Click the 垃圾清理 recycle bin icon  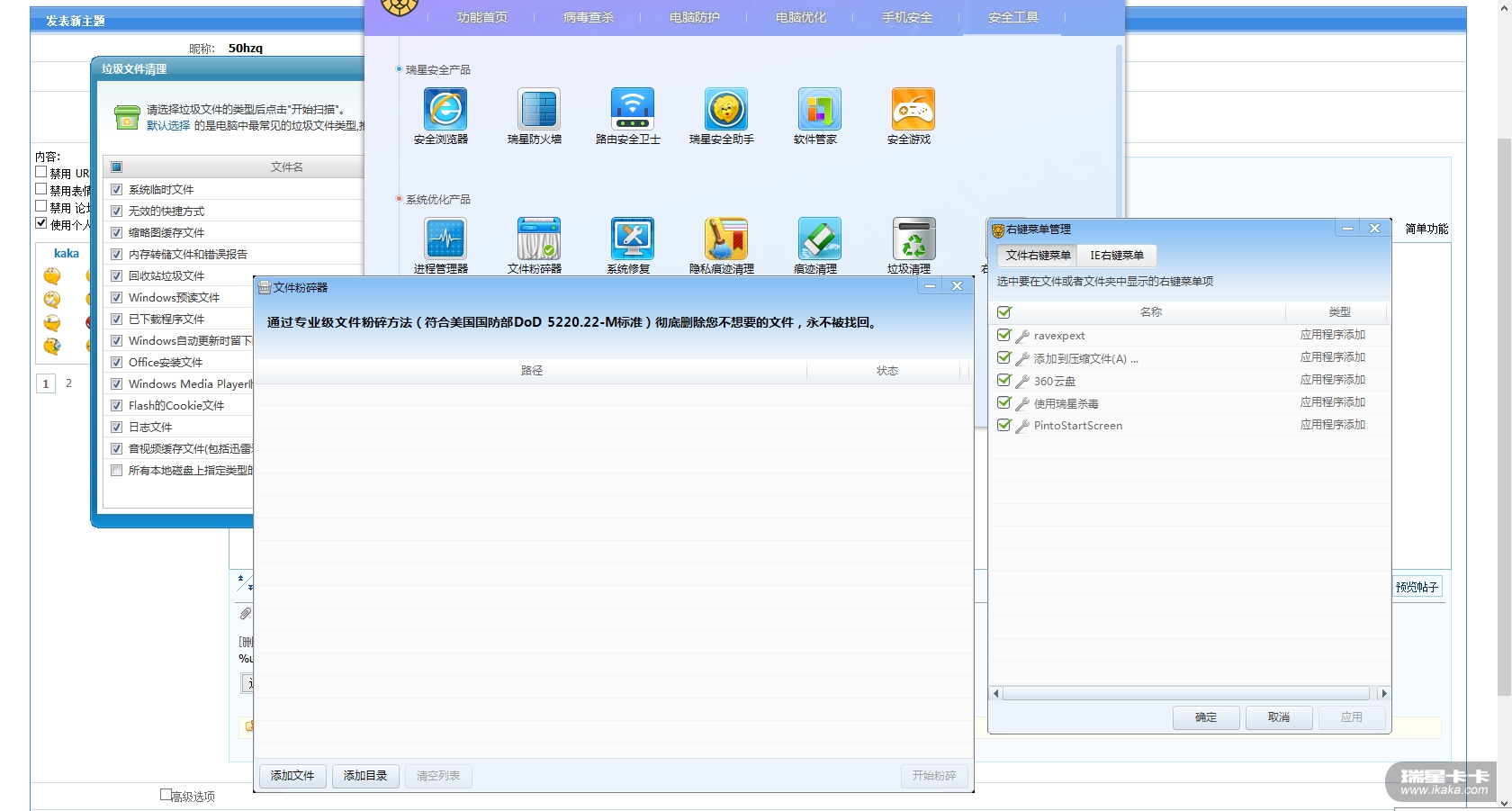(x=913, y=239)
